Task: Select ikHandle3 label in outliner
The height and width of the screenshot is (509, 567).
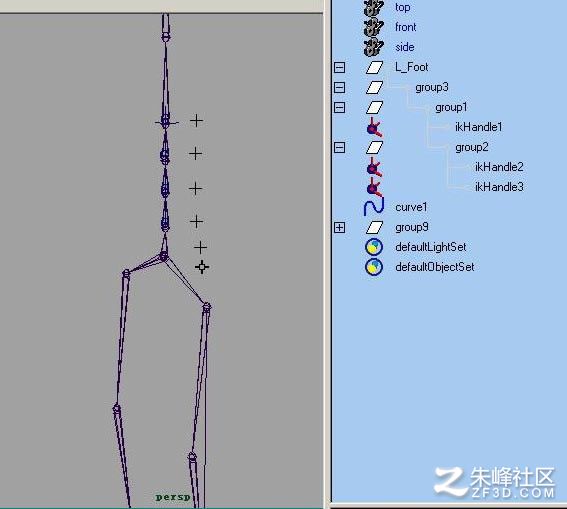Action: [x=499, y=187]
